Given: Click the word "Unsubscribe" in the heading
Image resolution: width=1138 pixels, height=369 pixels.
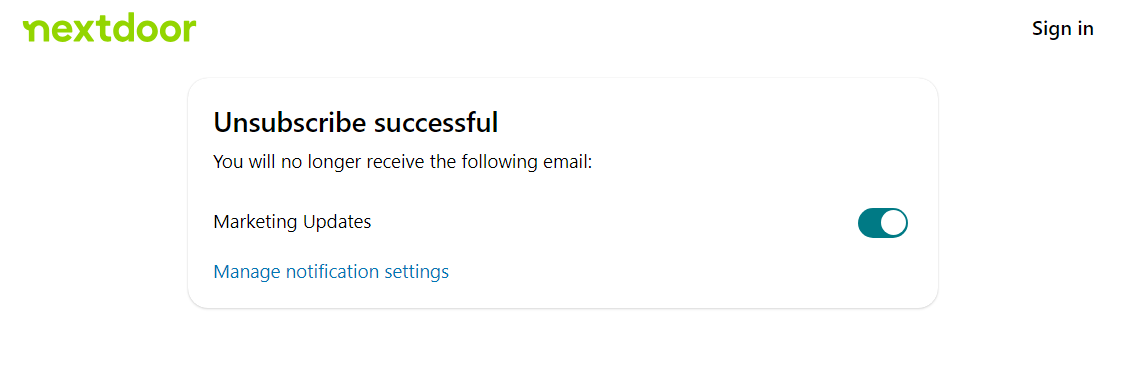Looking at the screenshot, I should click(290, 122).
